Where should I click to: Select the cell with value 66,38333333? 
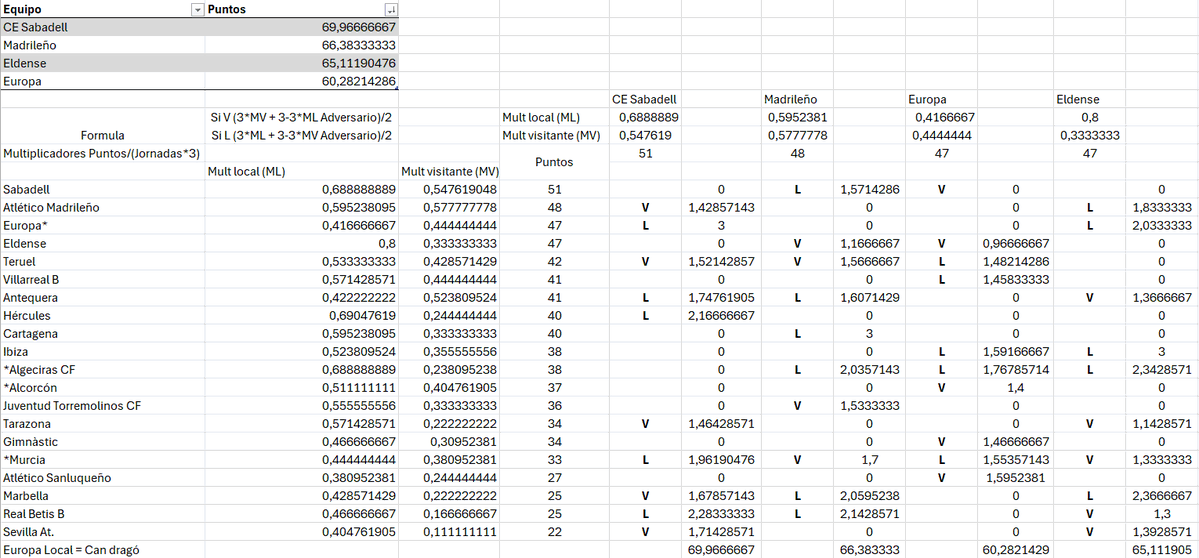[x=302, y=45]
